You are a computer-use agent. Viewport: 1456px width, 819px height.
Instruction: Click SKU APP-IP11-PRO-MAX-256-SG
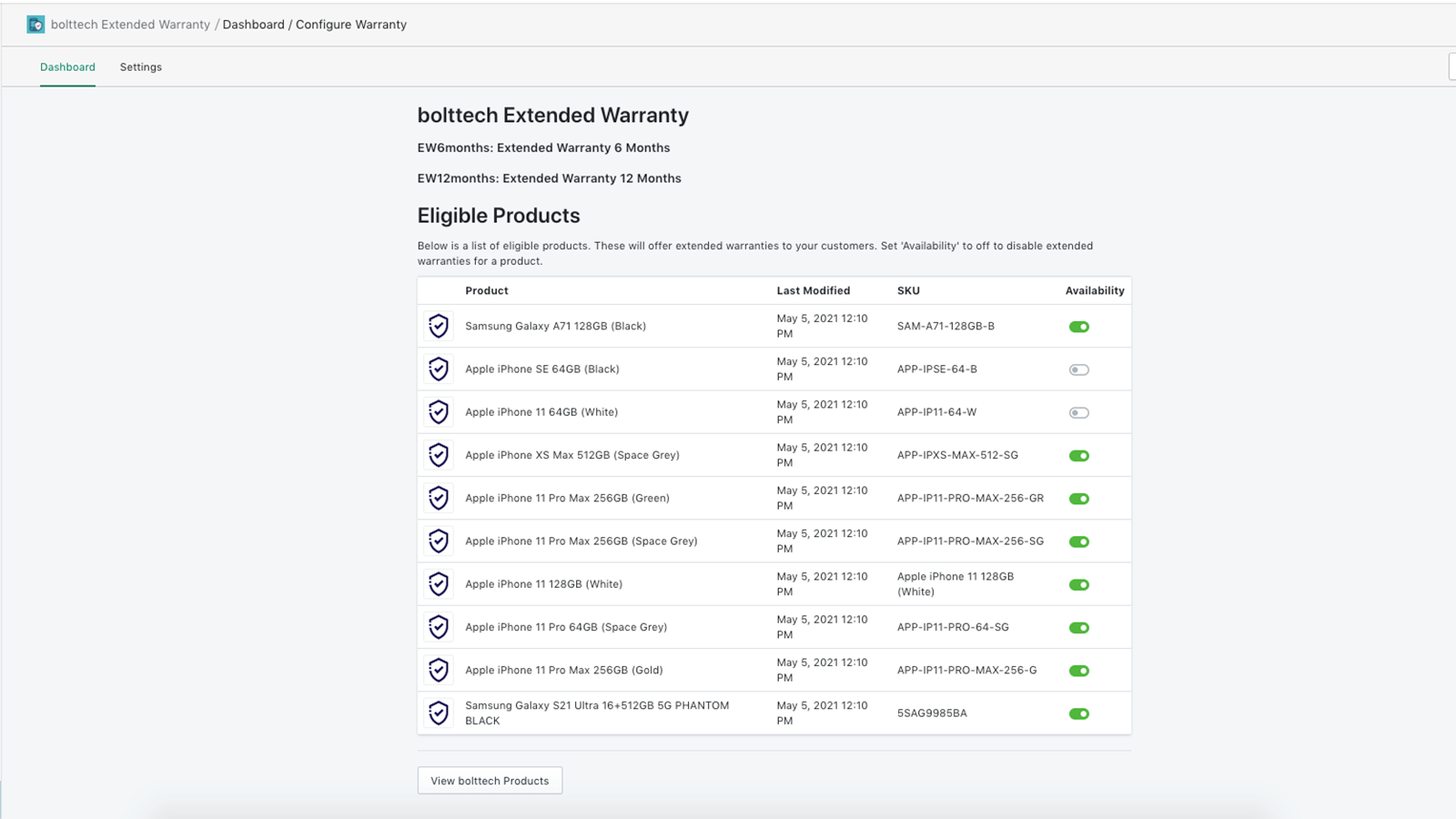[x=970, y=541]
